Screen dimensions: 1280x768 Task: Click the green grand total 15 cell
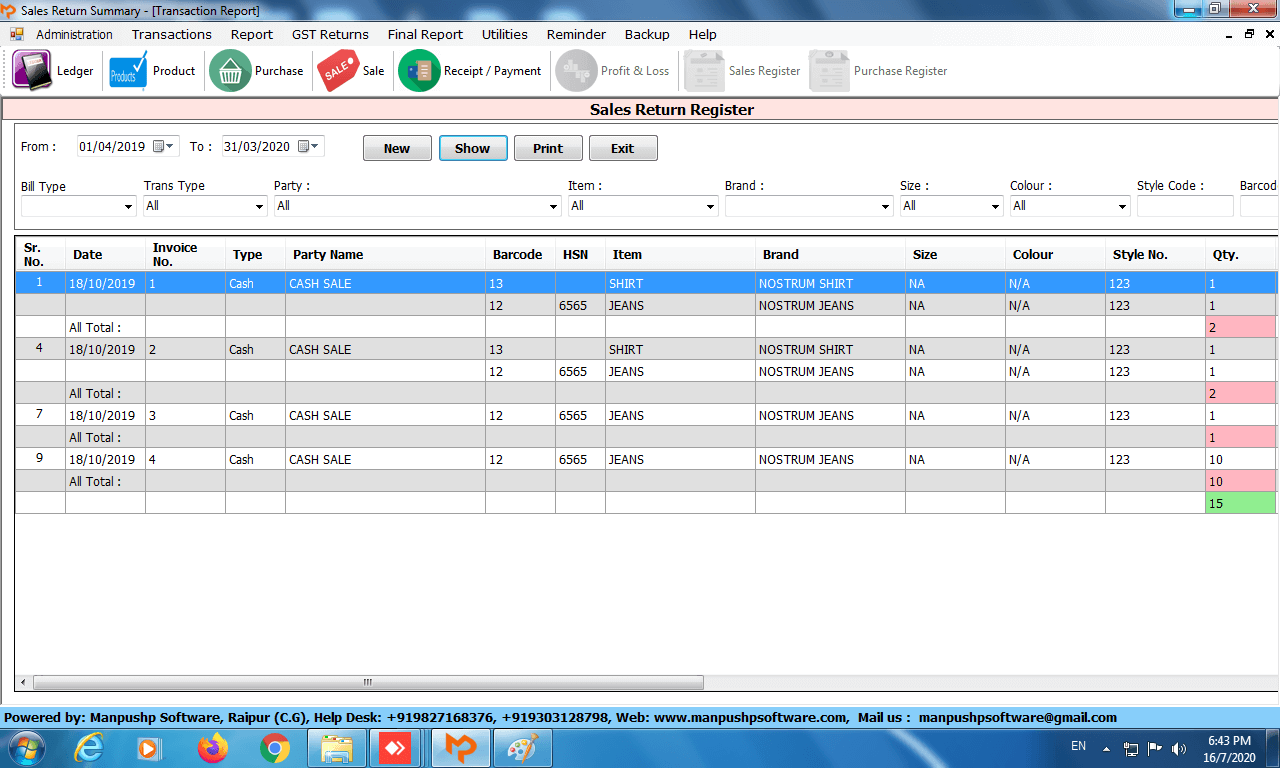[1240, 503]
